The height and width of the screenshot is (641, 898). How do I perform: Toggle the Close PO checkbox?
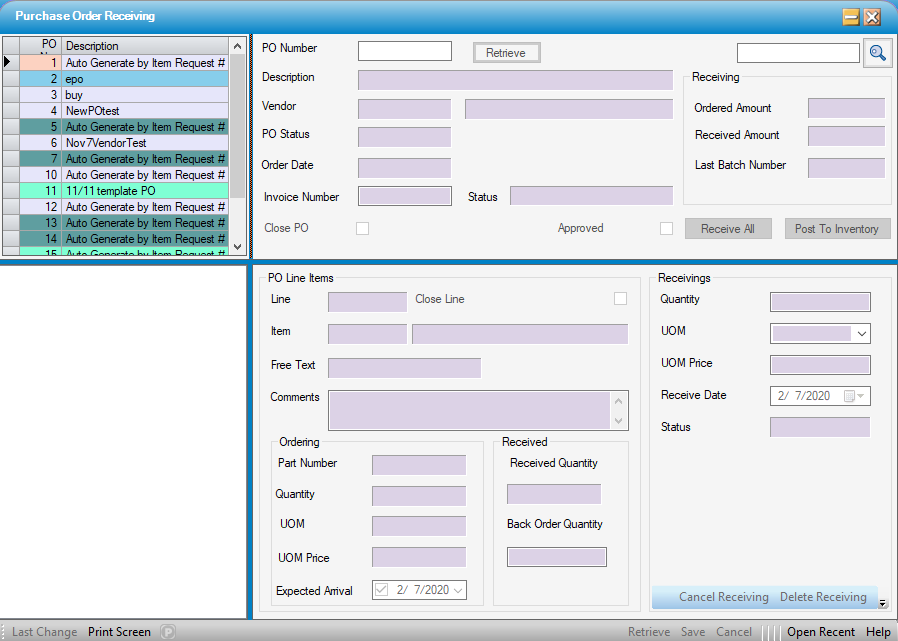click(363, 228)
